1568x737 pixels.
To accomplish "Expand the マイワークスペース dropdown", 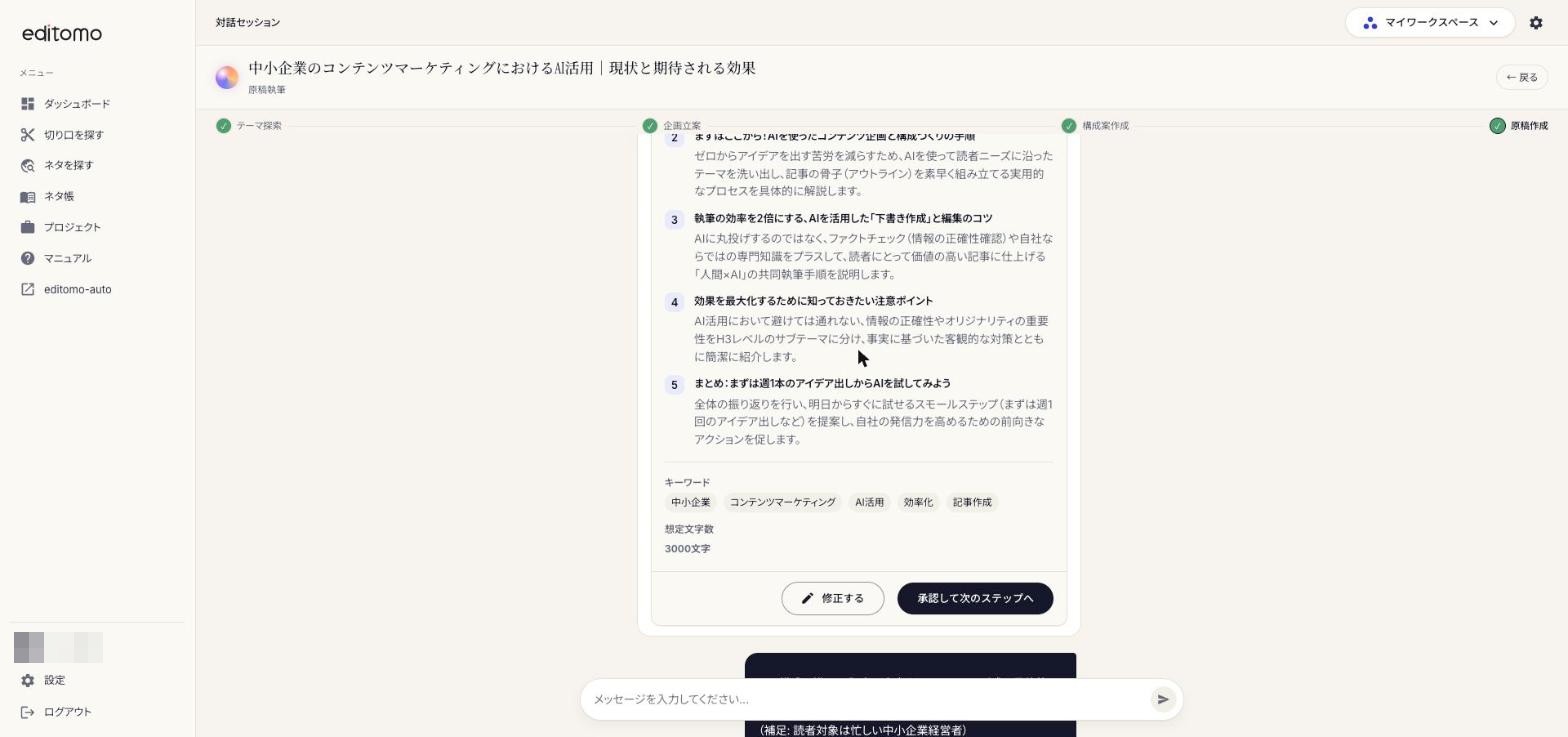I will tap(1430, 22).
